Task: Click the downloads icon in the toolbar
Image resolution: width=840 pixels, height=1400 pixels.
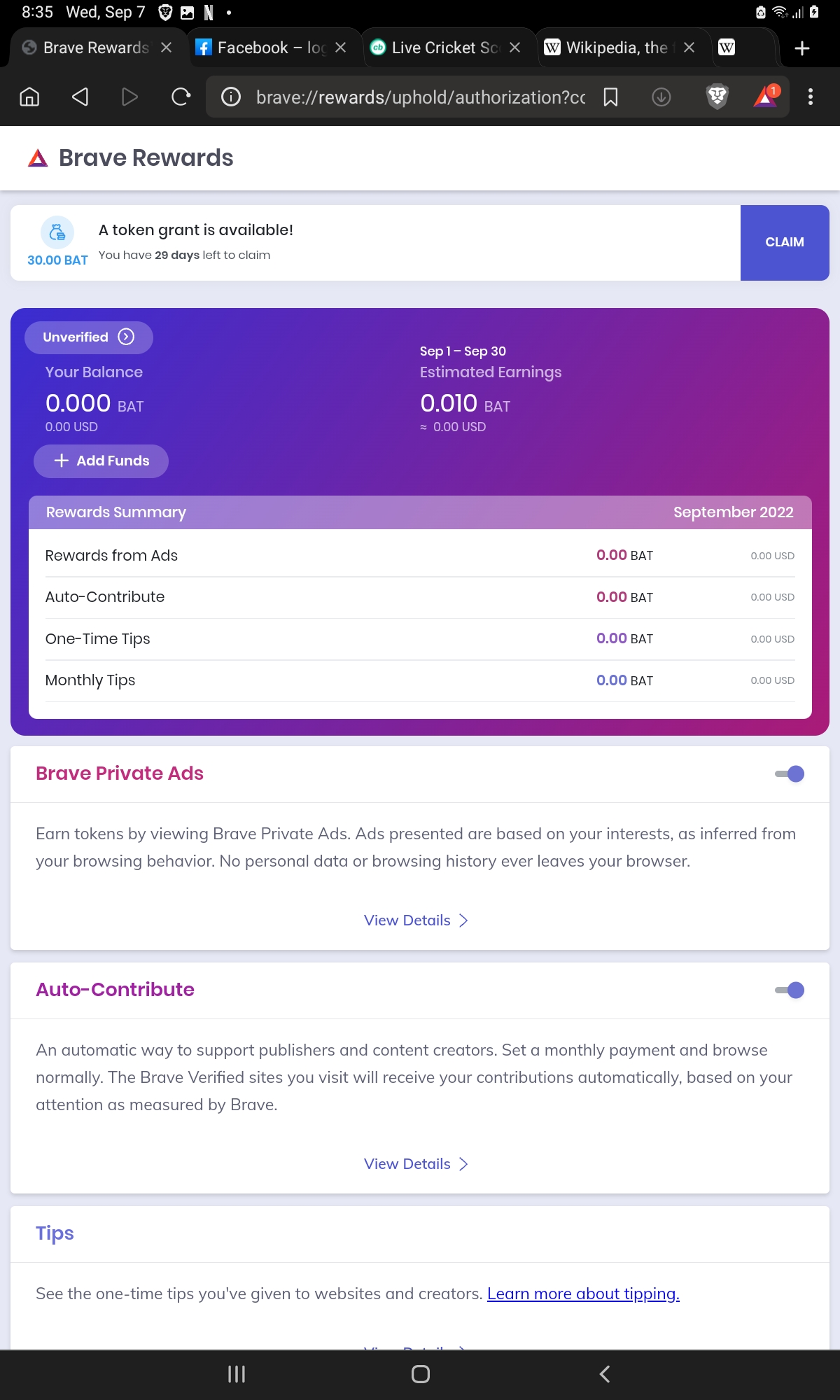Action: pyautogui.click(x=659, y=97)
